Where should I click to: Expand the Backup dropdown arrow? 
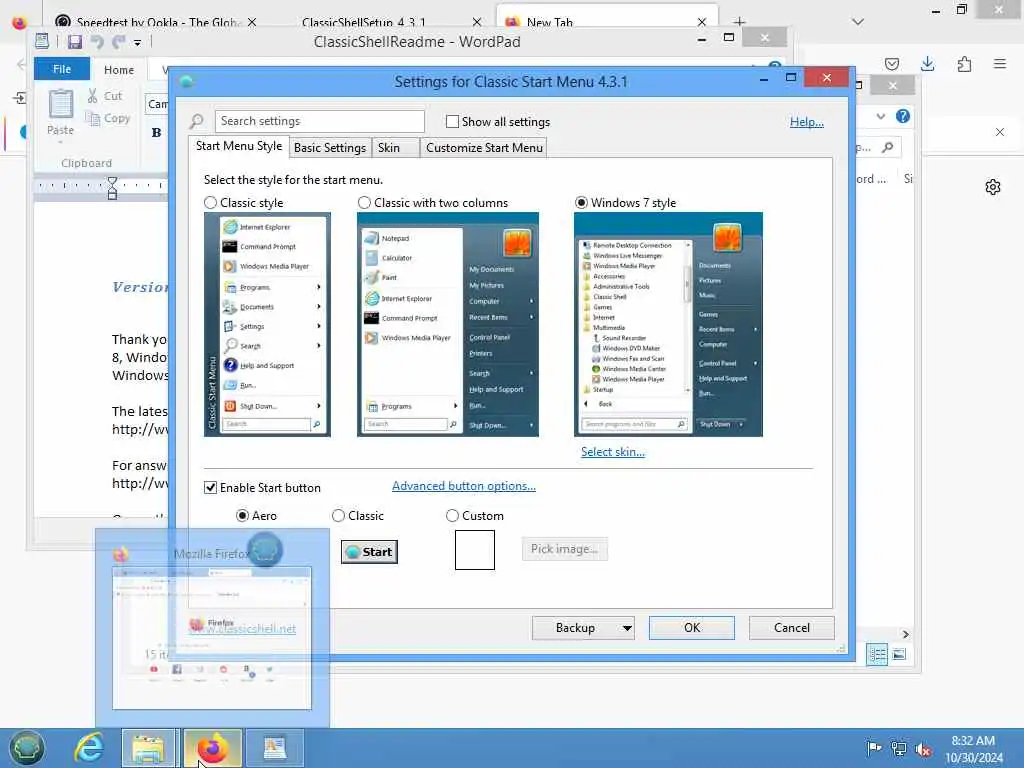pos(627,628)
